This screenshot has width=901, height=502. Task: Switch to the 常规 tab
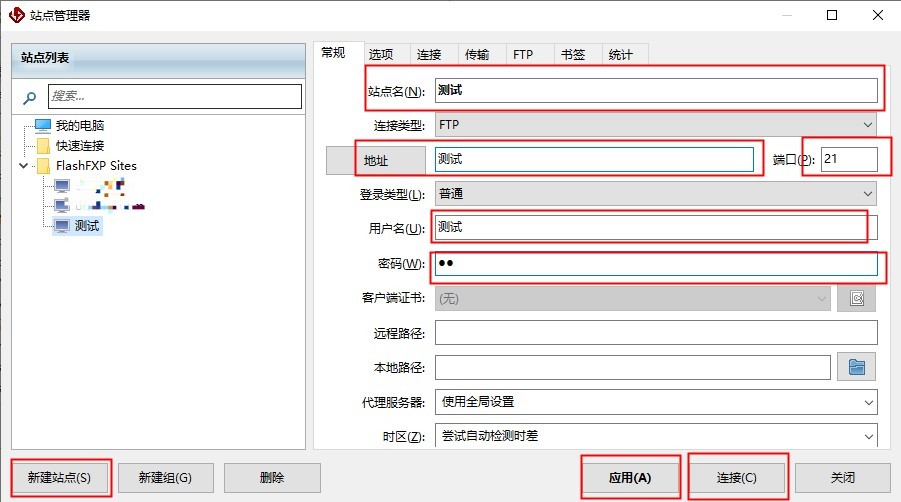click(x=333, y=53)
